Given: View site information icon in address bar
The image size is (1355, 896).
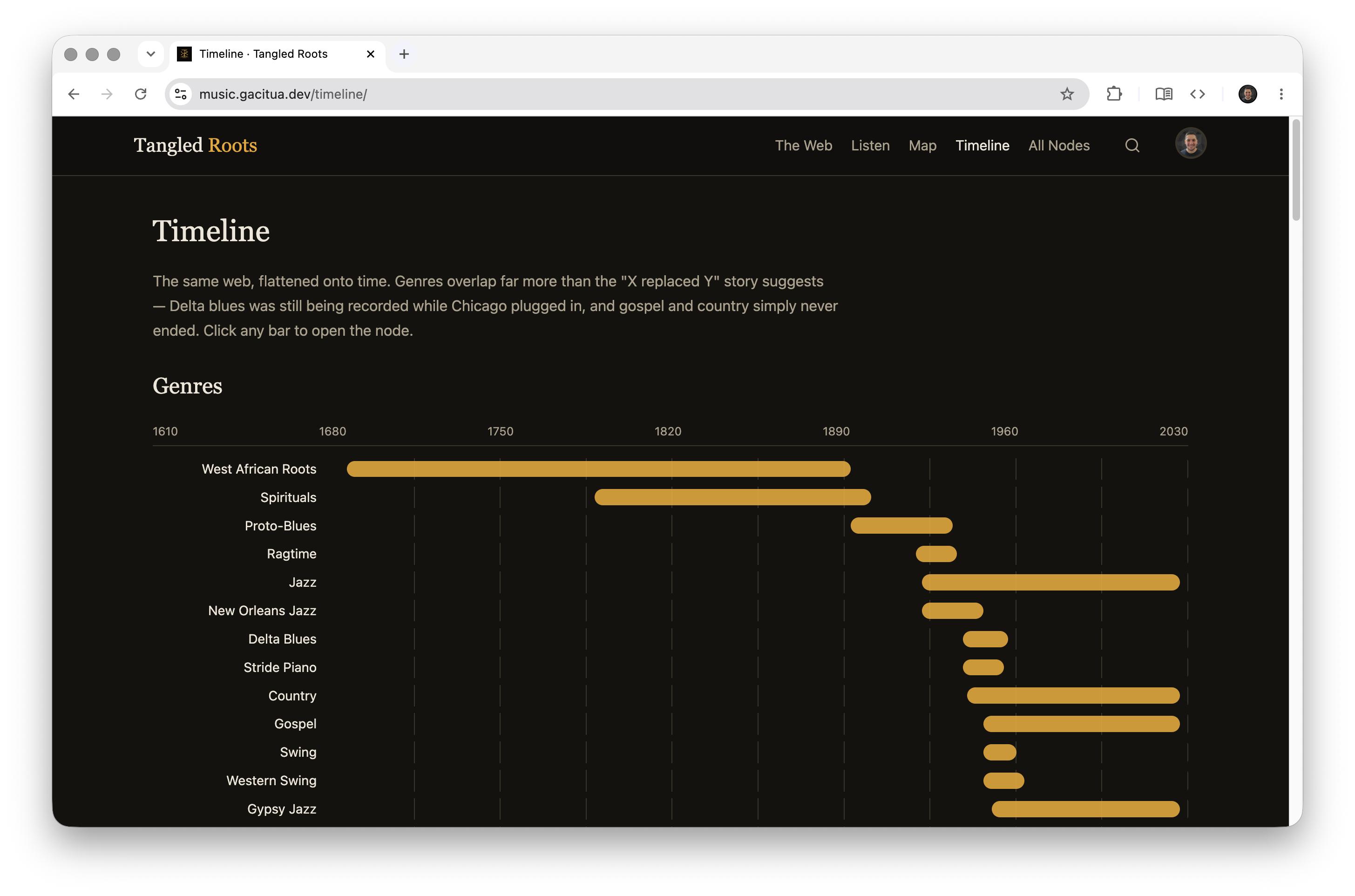Looking at the screenshot, I should [181, 94].
